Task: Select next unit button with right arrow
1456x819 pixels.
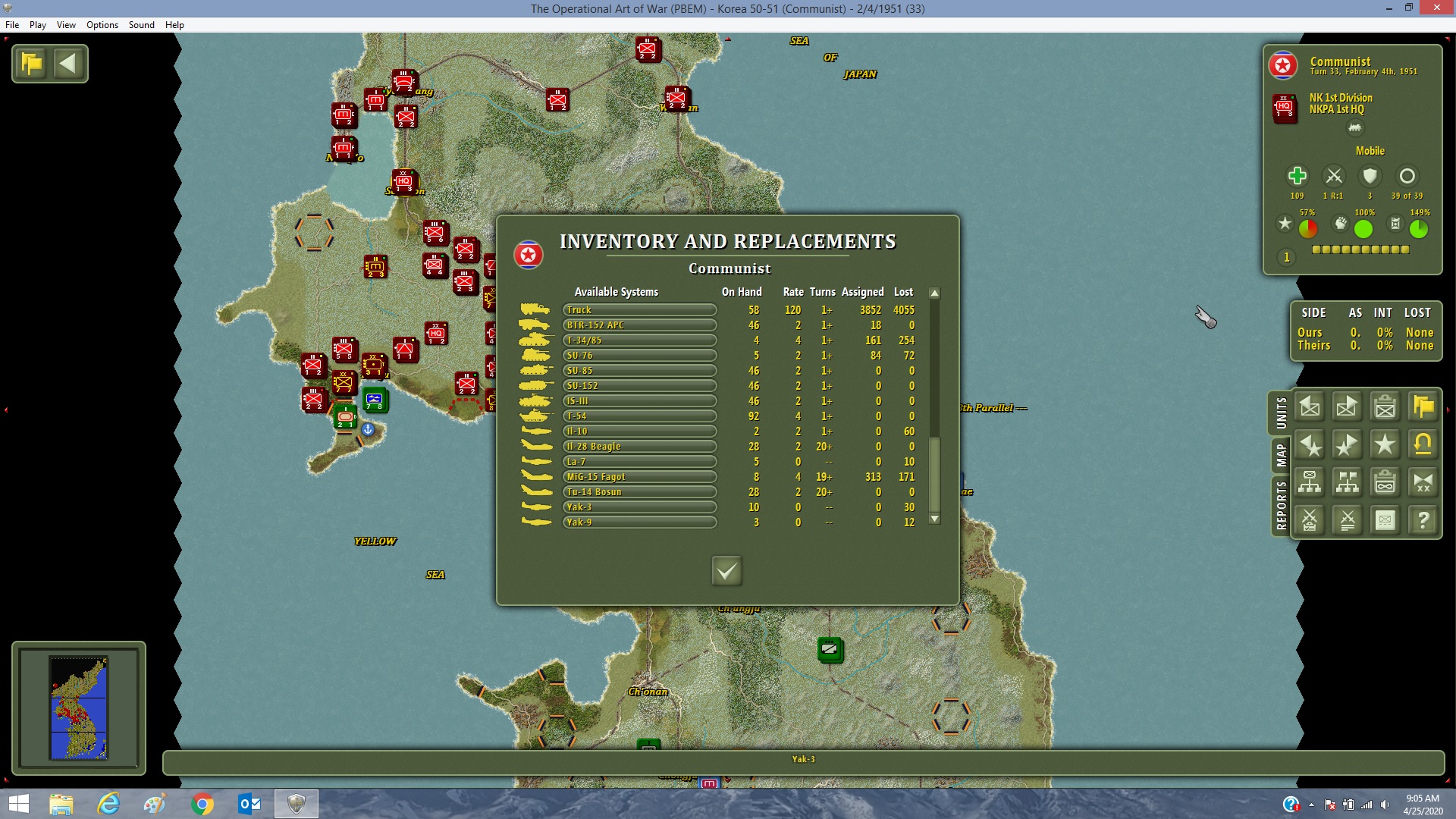Action: tap(1348, 407)
